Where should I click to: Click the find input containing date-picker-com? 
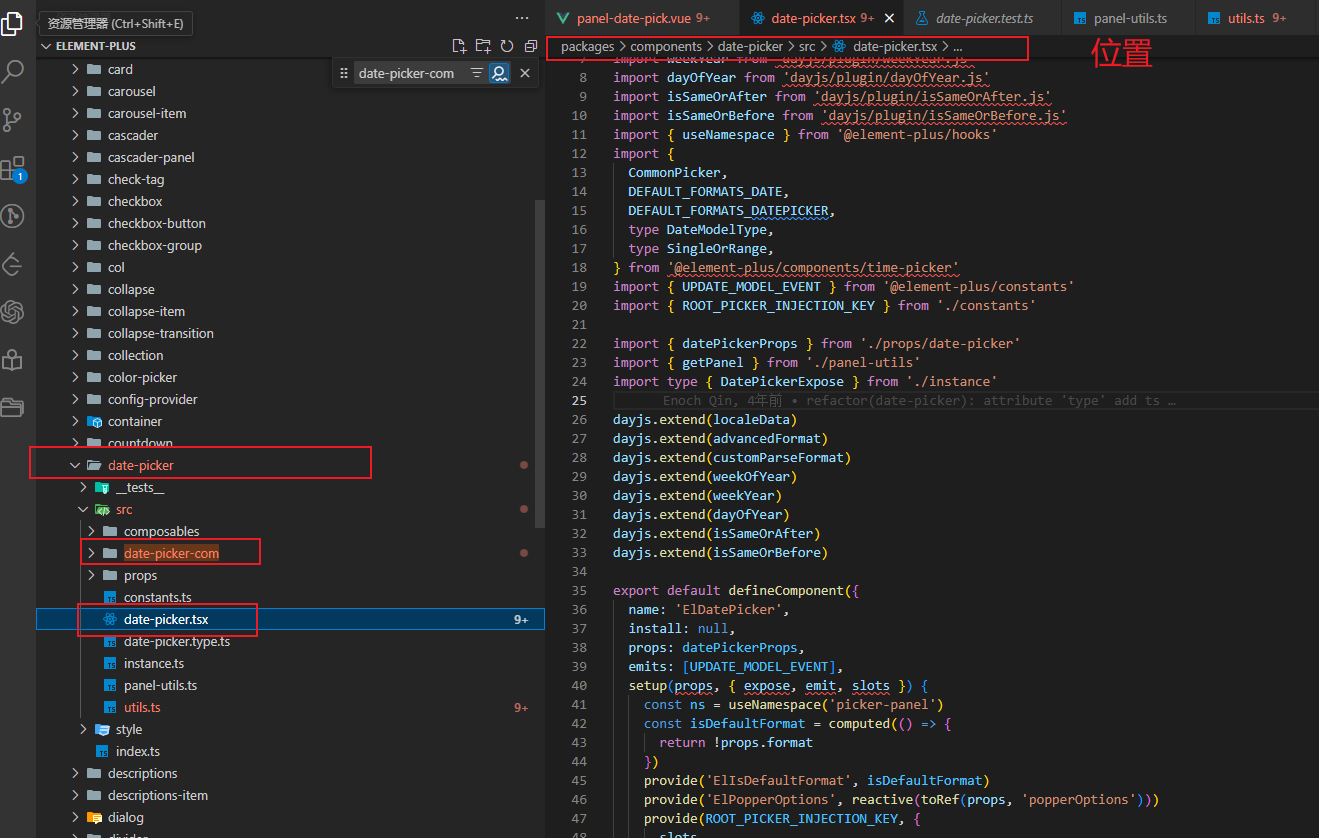click(x=408, y=73)
